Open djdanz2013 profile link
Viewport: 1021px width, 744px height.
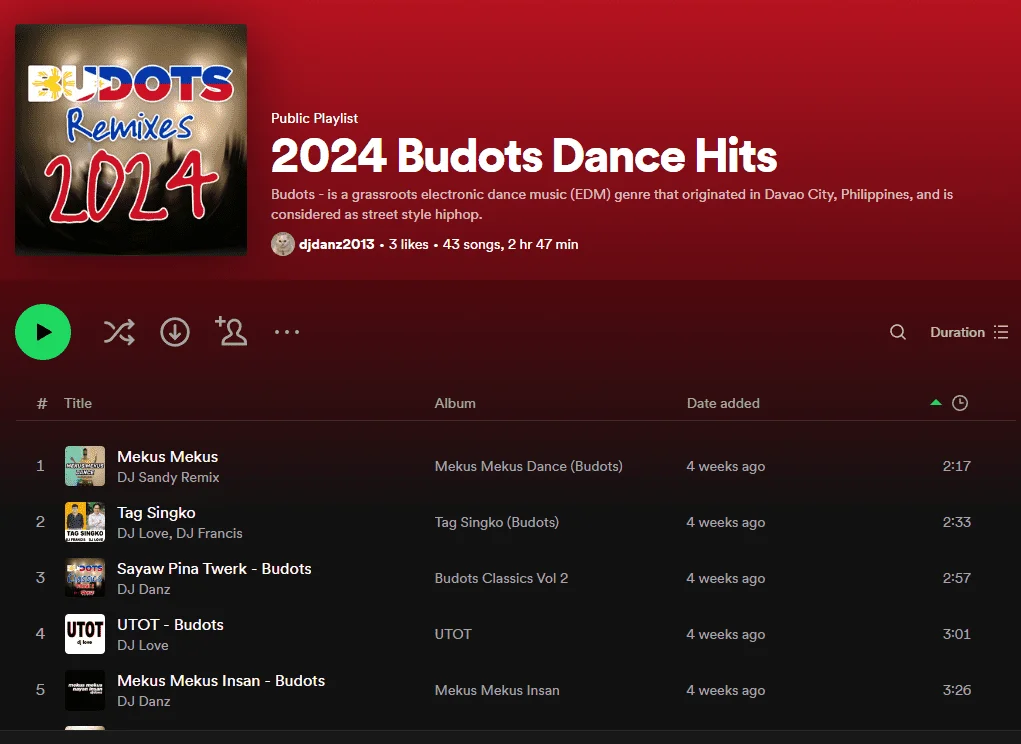(337, 244)
